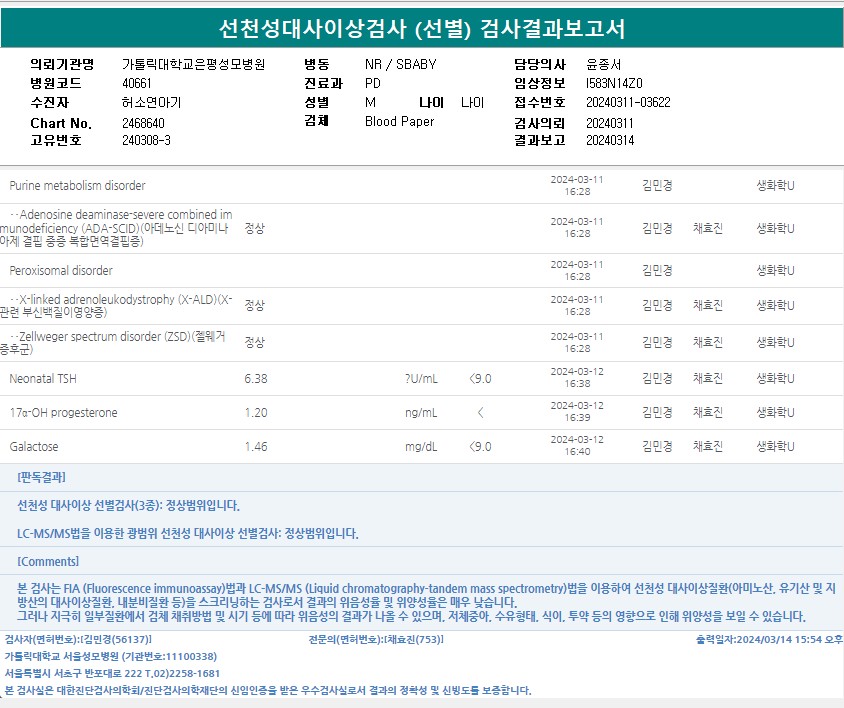Image resolution: width=844 pixels, height=708 pixels.
Task: Click the 17α-OH progesterone value 1.20
Action: [x=256, y=412]
